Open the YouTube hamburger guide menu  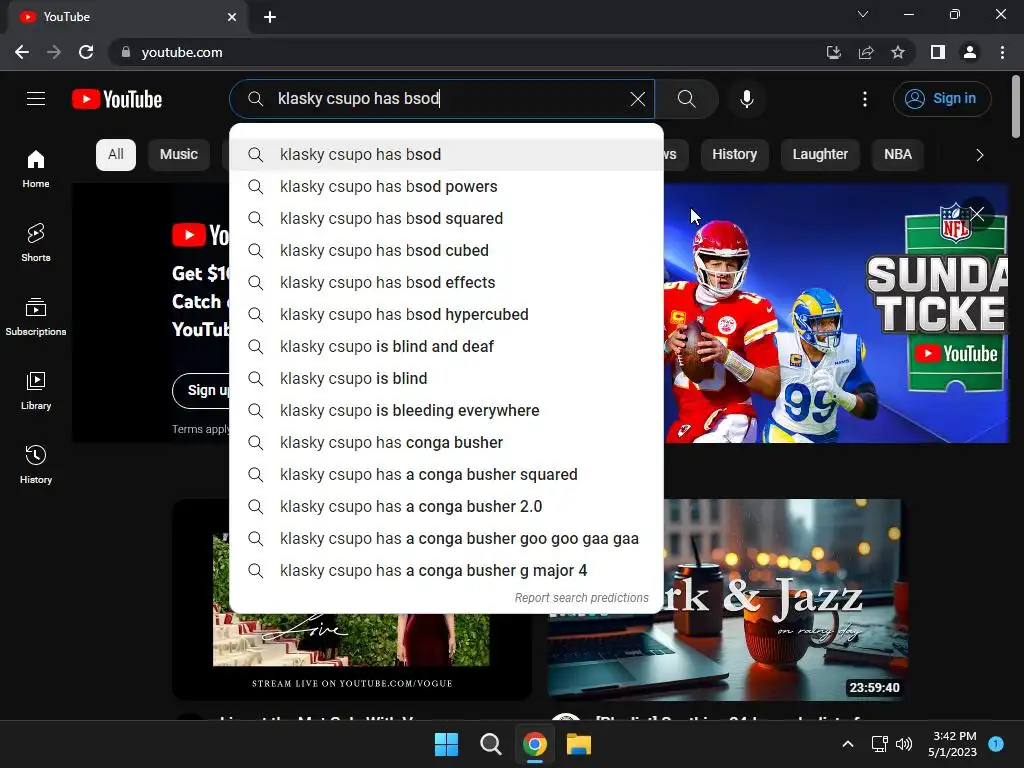point(36,99)
